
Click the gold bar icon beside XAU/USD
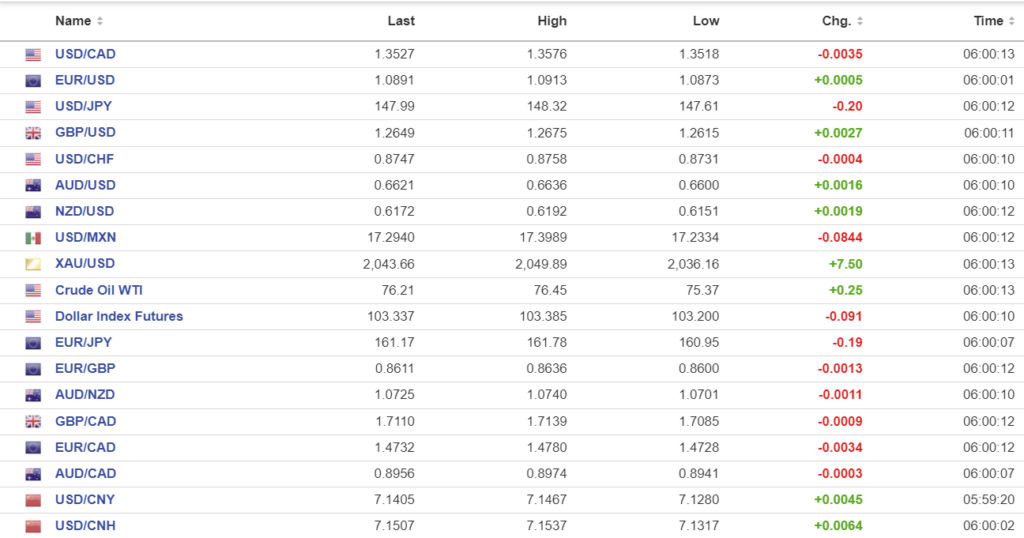pyautogui.click(x=33, y=264)
